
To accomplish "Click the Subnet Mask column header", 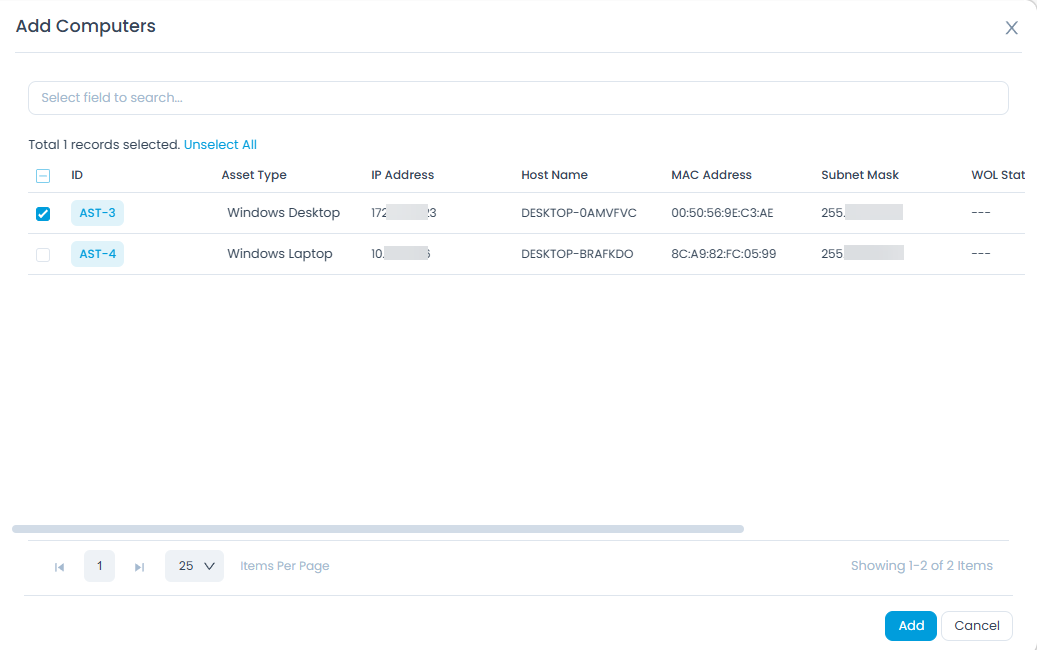I will click(860, 175).
